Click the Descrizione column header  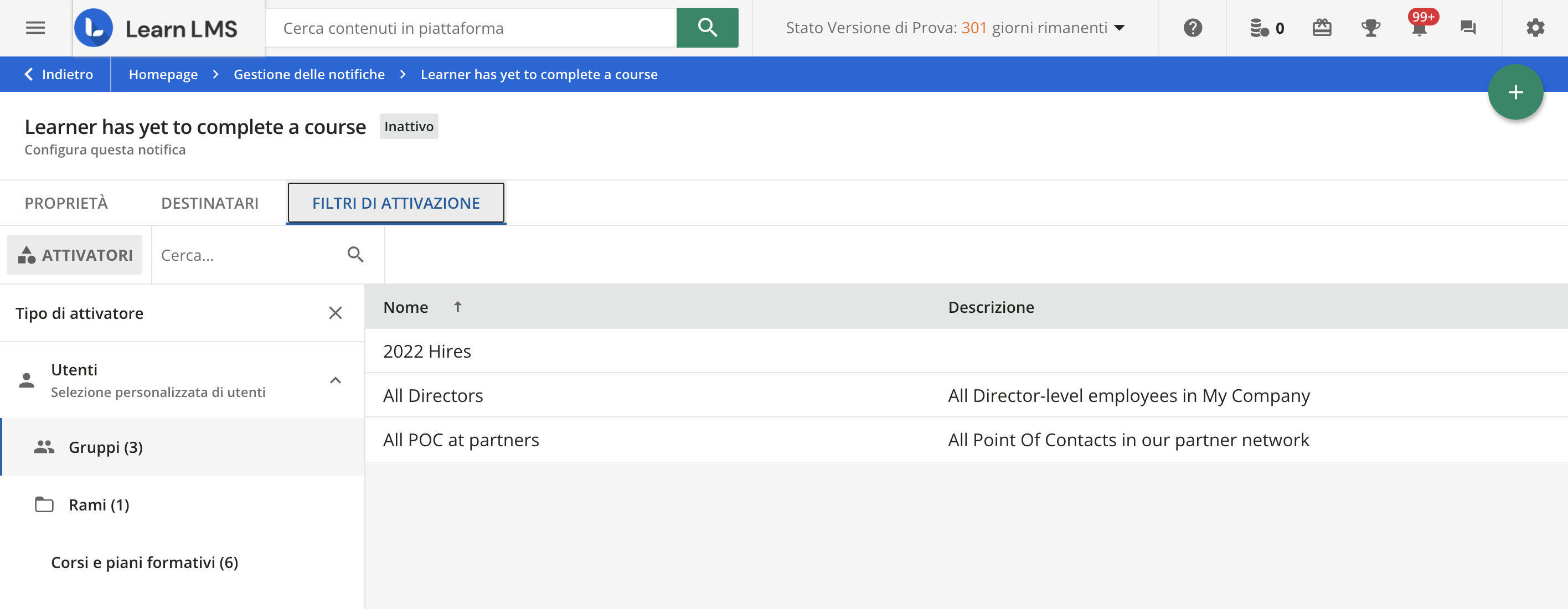point(991,307)
